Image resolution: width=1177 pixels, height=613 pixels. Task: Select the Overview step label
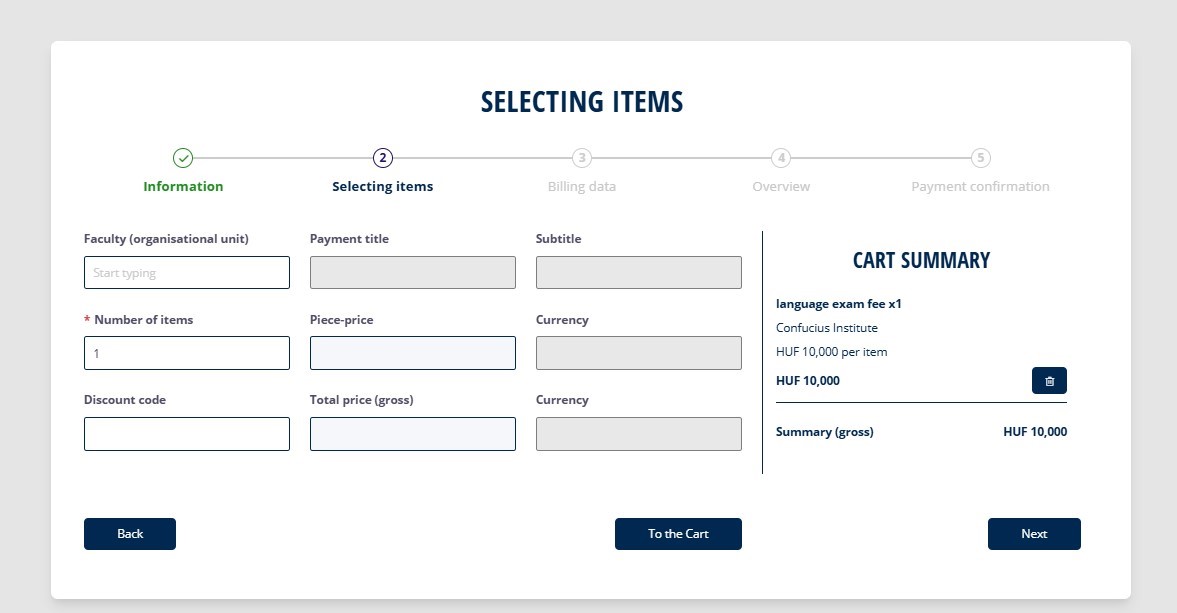coord(781,187)
